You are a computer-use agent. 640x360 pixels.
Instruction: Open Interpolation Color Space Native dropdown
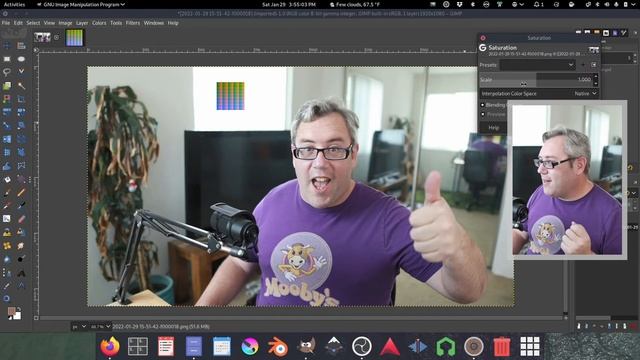point(539,93)
